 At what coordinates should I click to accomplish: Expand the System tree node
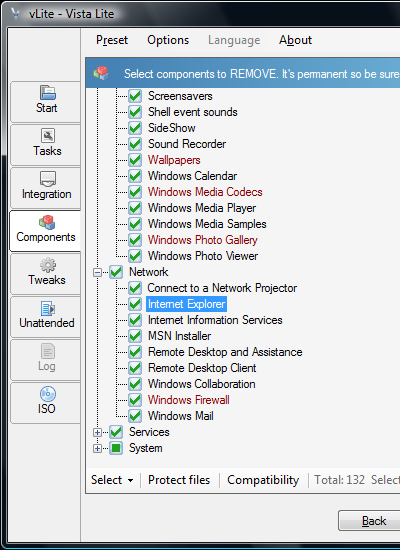(x=98, y=448)
